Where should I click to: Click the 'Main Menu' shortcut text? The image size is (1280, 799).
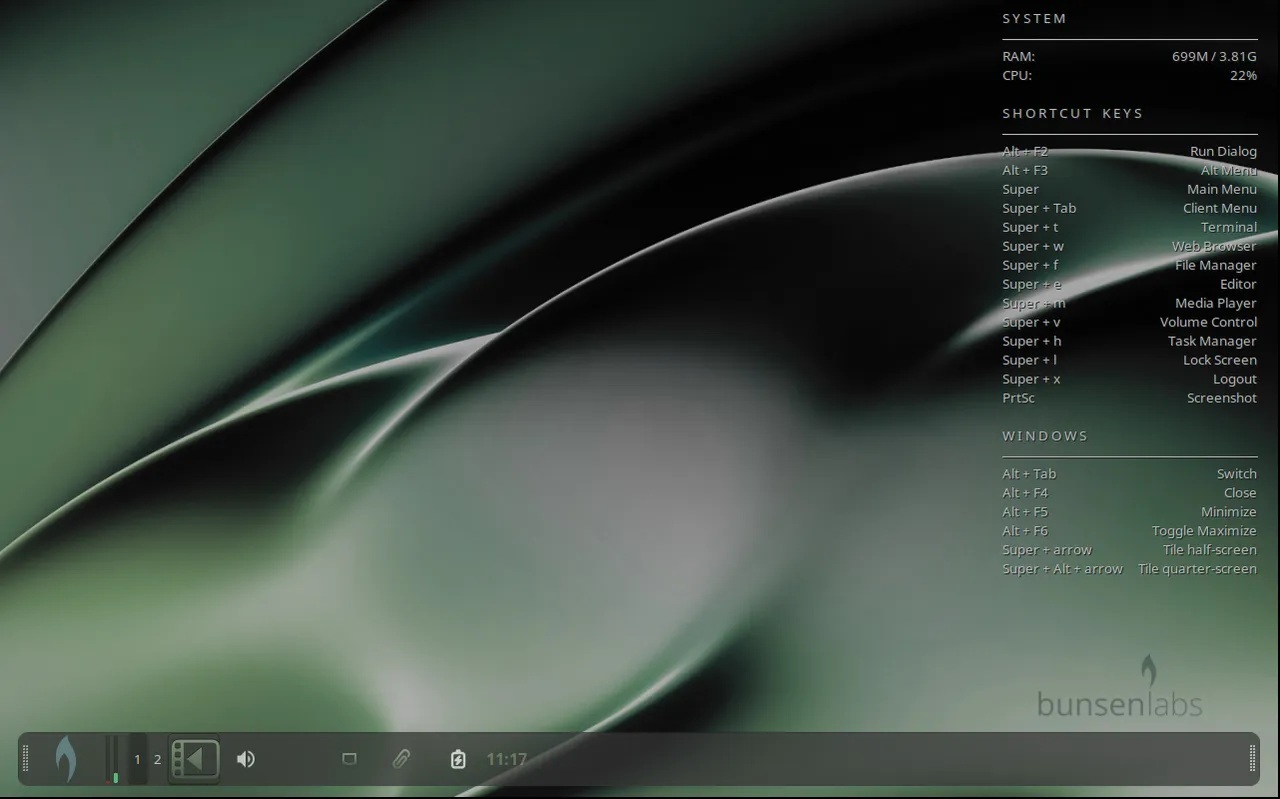point(1222,190)
